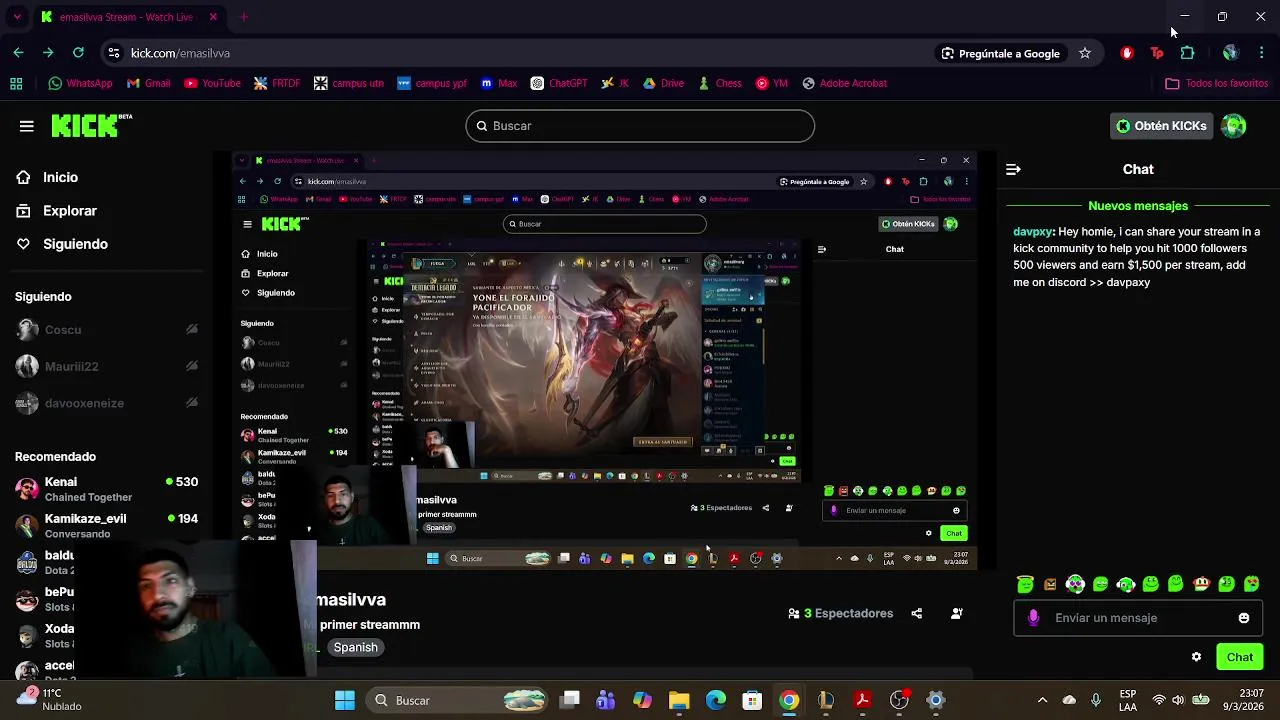Click the Nuevos mensajes chat banner
The width and height of the screenshot is (1280, 720).
click(x=1138, y=206)
